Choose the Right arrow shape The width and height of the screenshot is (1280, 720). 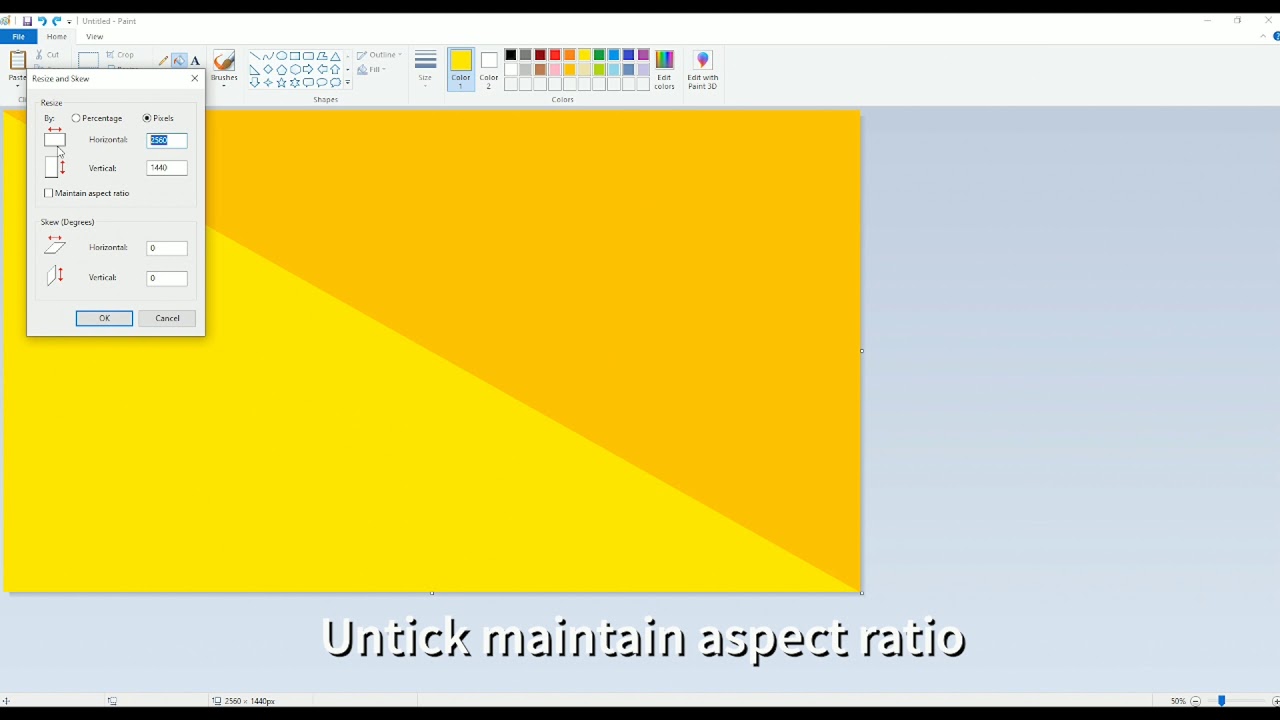[x=309, y=69]
